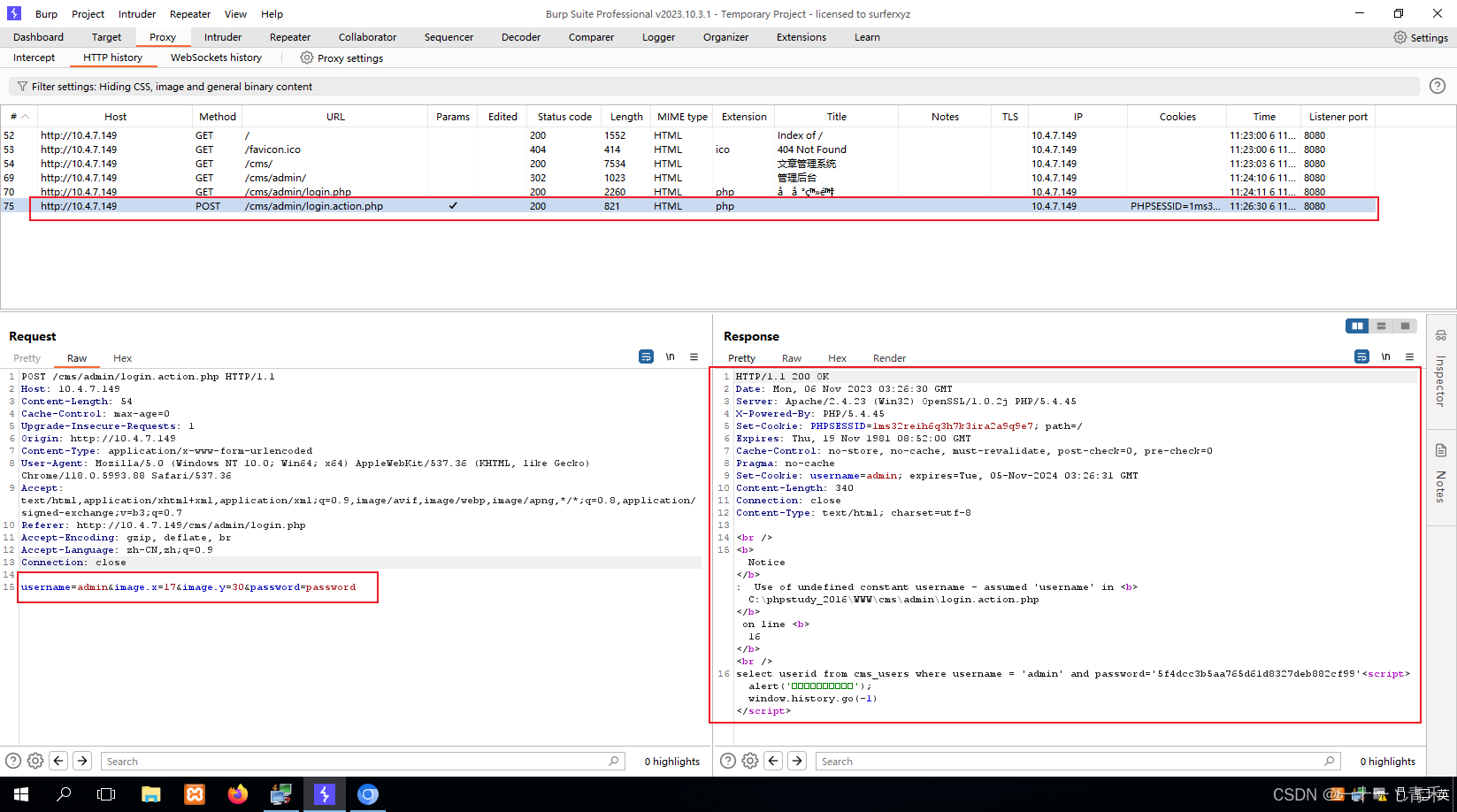Screen dimensions: 1457x812
Task: Sort history by the Length column
Action: click(x=626, y=117)
